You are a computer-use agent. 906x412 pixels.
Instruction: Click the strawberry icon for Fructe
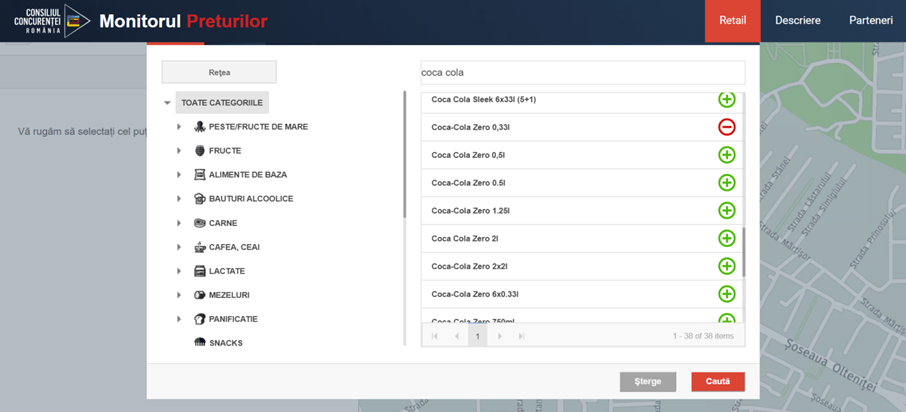coord(199,151)
